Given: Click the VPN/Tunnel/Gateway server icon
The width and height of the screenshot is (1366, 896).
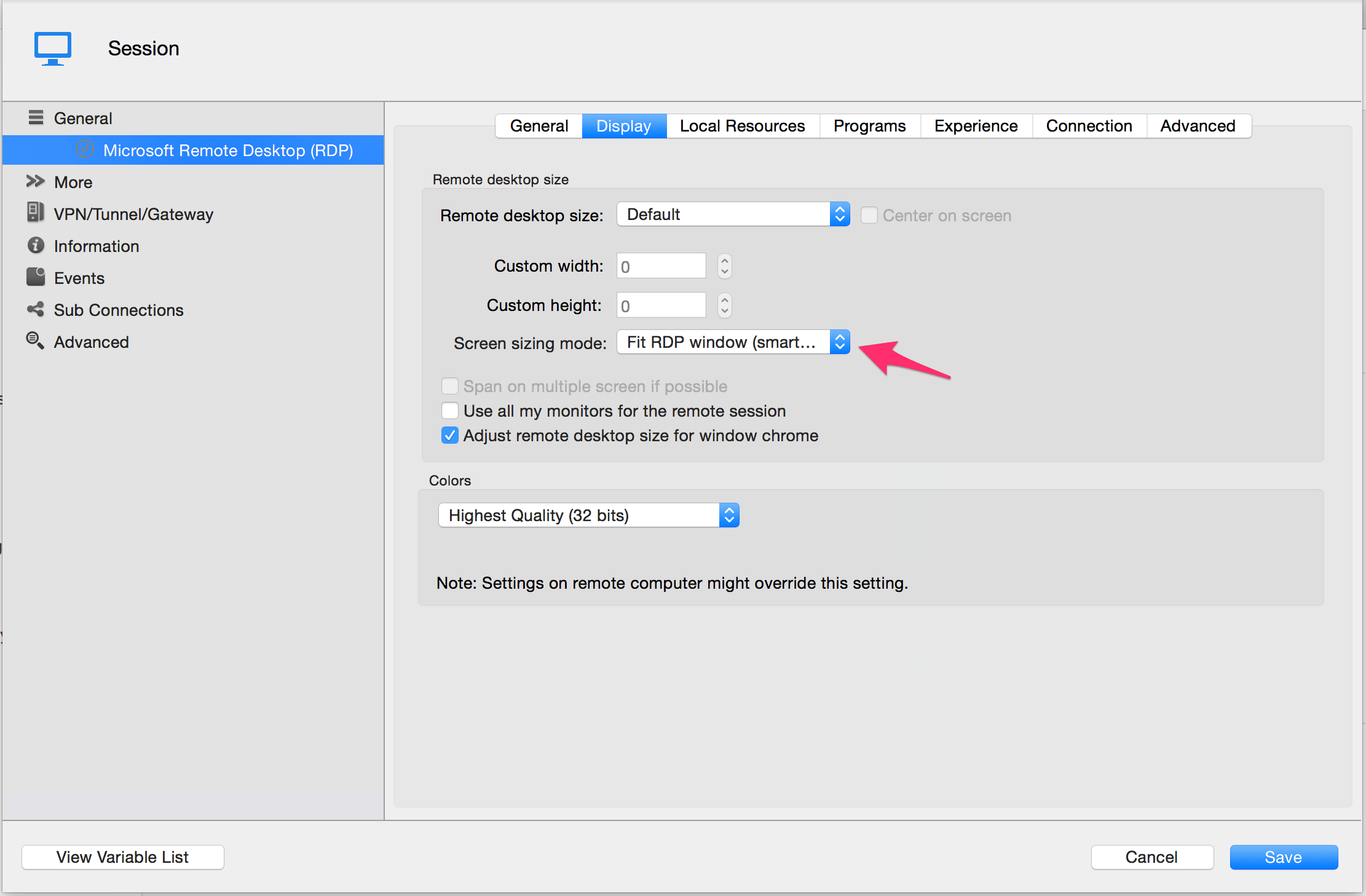Looking at the screenshot, I should click(35, 213).
